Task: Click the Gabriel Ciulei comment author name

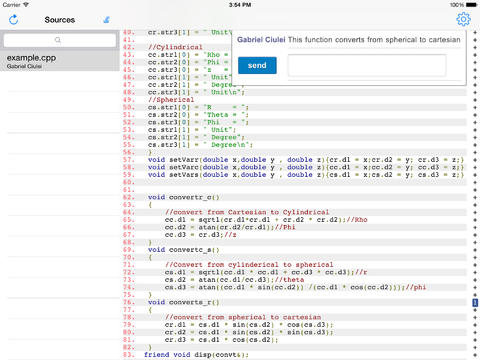Action: [261, 40]
